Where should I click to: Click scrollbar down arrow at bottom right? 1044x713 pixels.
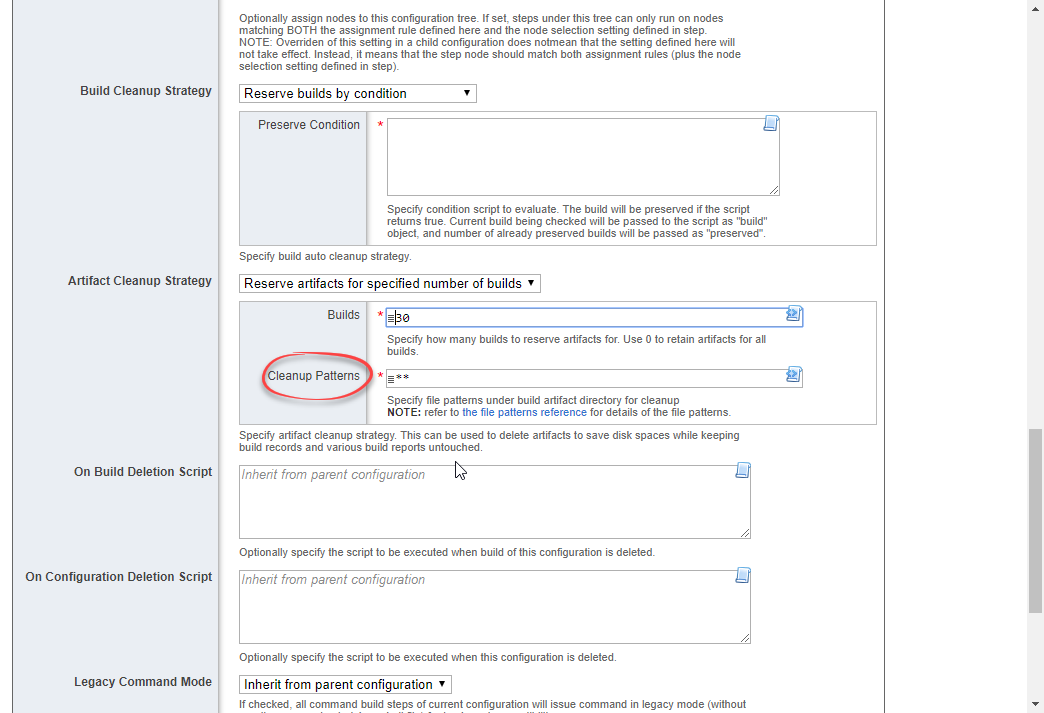(x=1035, y=704)
